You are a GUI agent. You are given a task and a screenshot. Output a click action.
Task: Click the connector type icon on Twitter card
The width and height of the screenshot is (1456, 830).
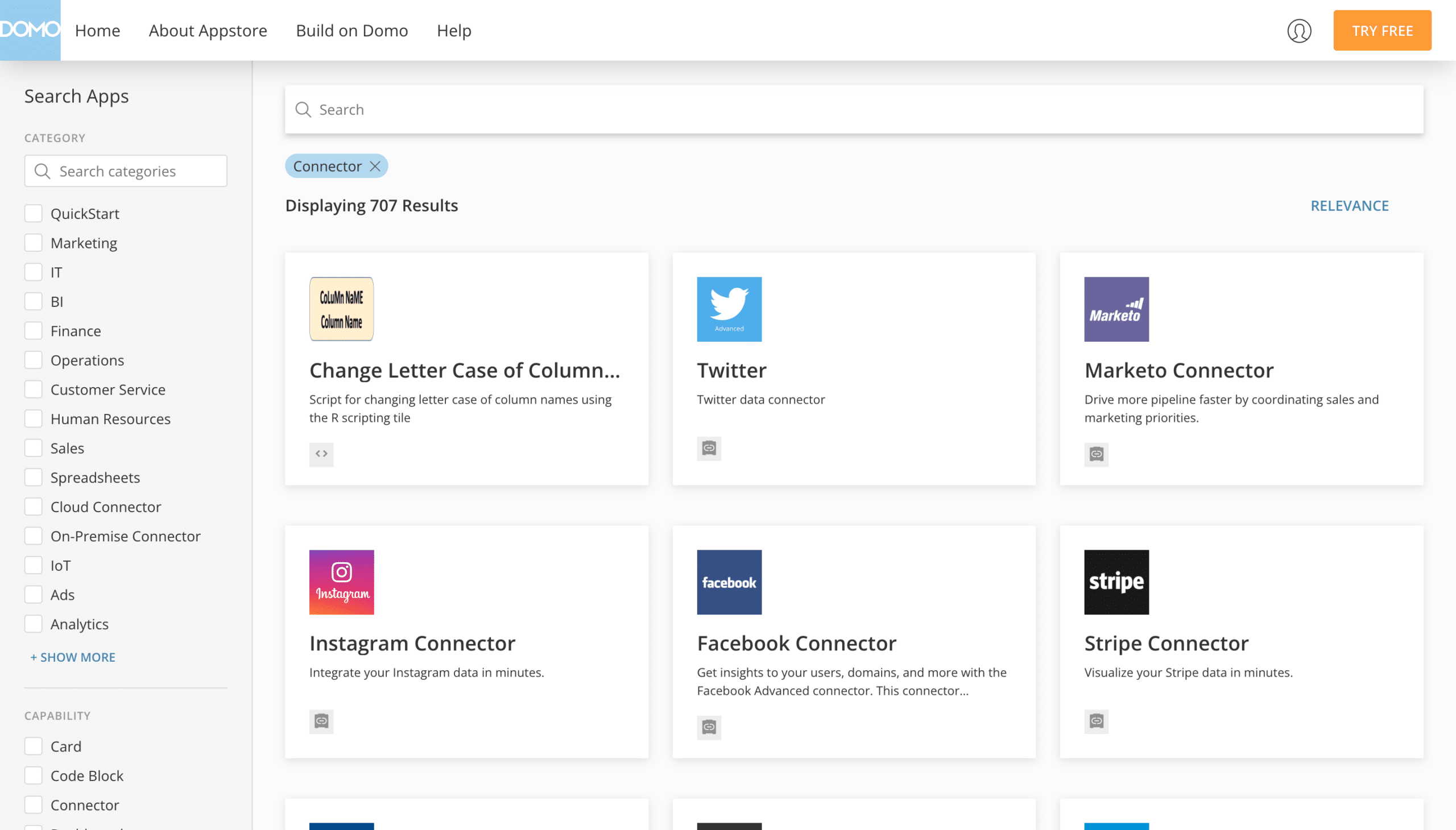(x=709, y=448)
